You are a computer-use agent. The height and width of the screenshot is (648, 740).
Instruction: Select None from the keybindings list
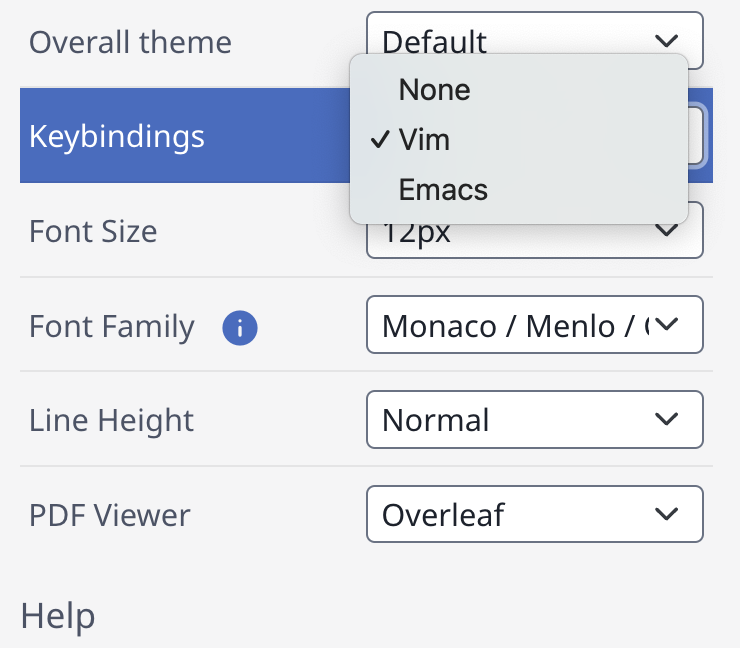434,90
